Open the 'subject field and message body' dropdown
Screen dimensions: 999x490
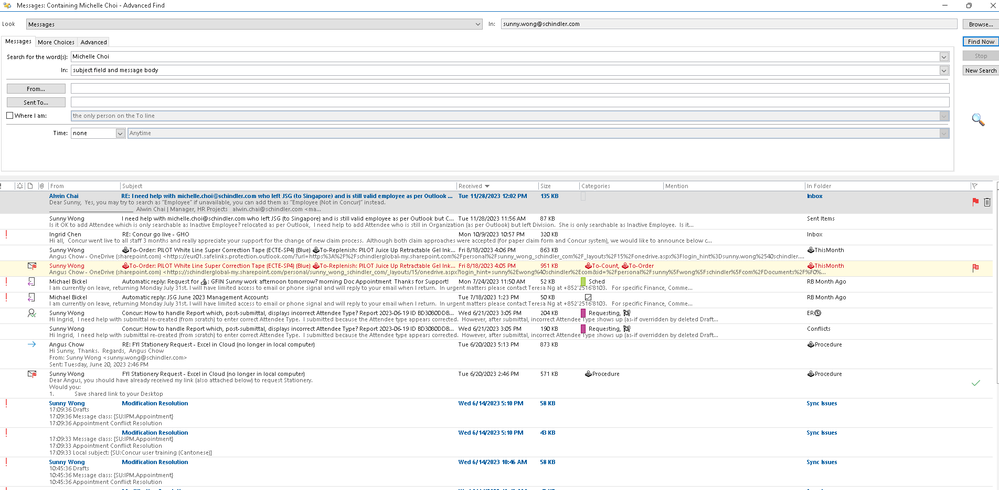coord(944,70)
